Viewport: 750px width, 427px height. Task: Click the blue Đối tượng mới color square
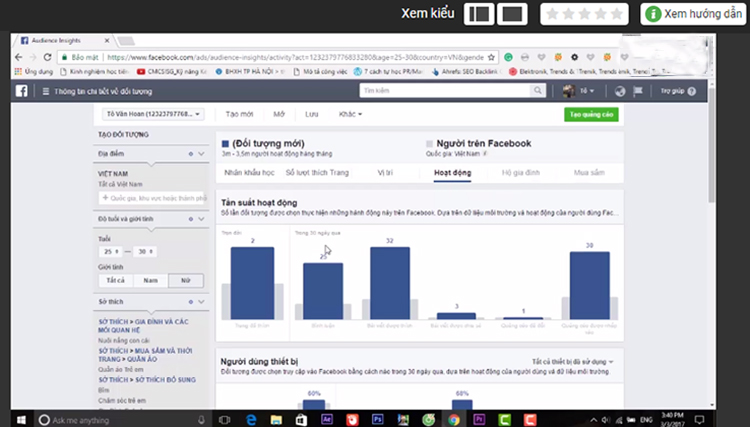pos(225,143)
